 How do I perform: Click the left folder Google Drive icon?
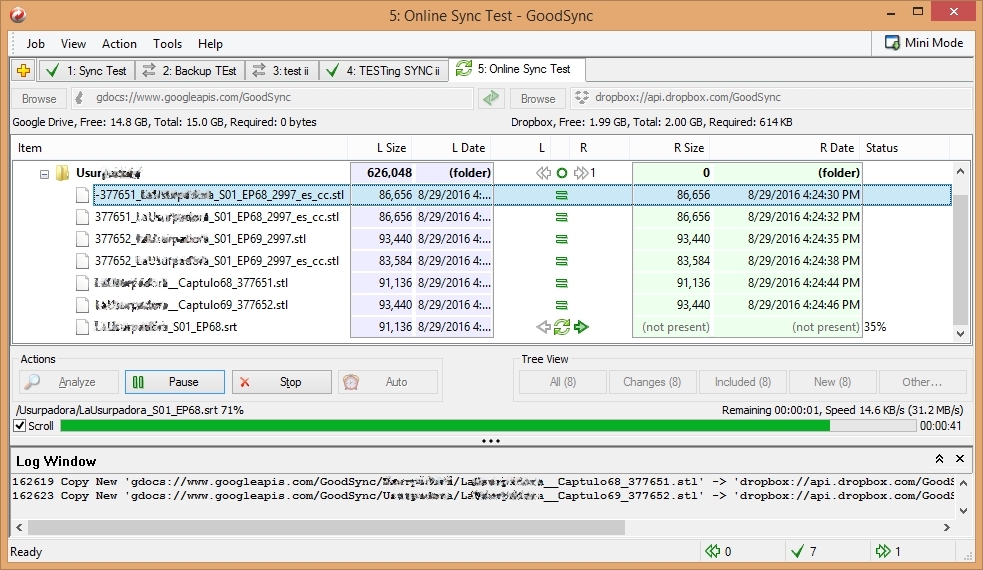coord(79,98)
